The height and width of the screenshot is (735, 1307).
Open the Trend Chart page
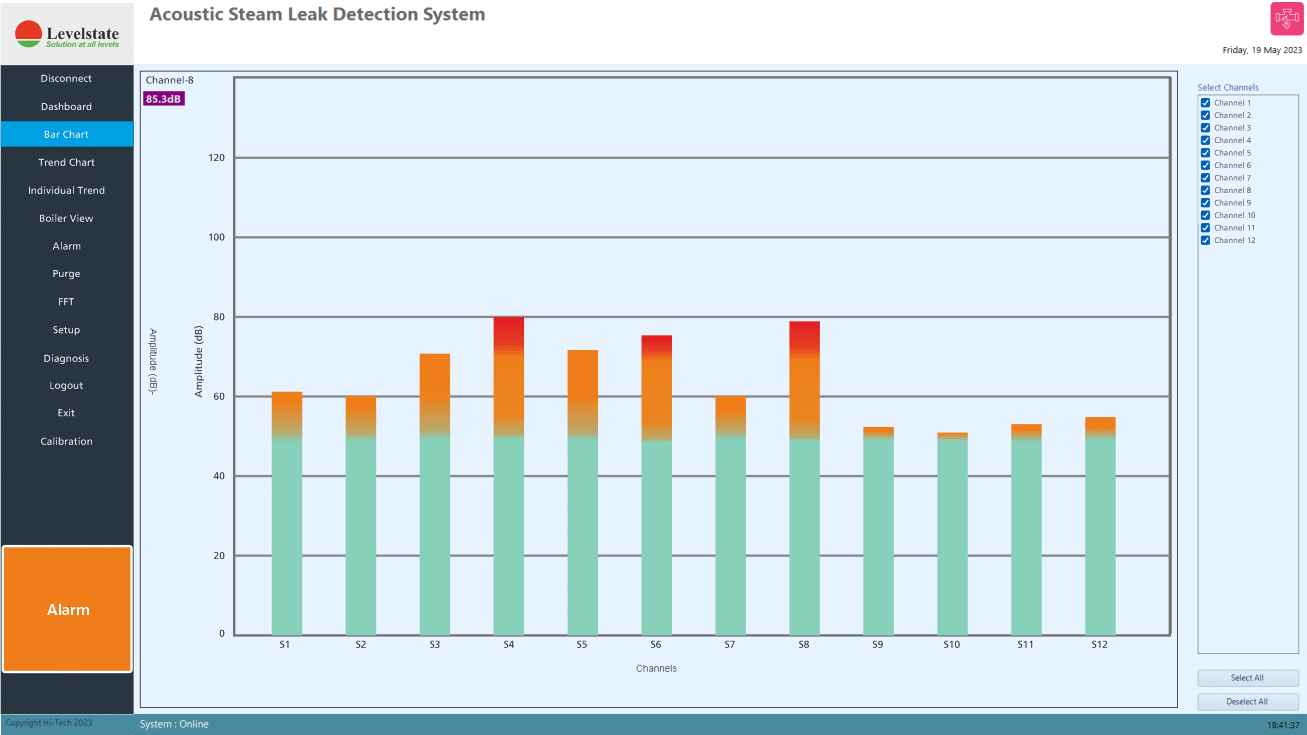click(x=66, y=162)
